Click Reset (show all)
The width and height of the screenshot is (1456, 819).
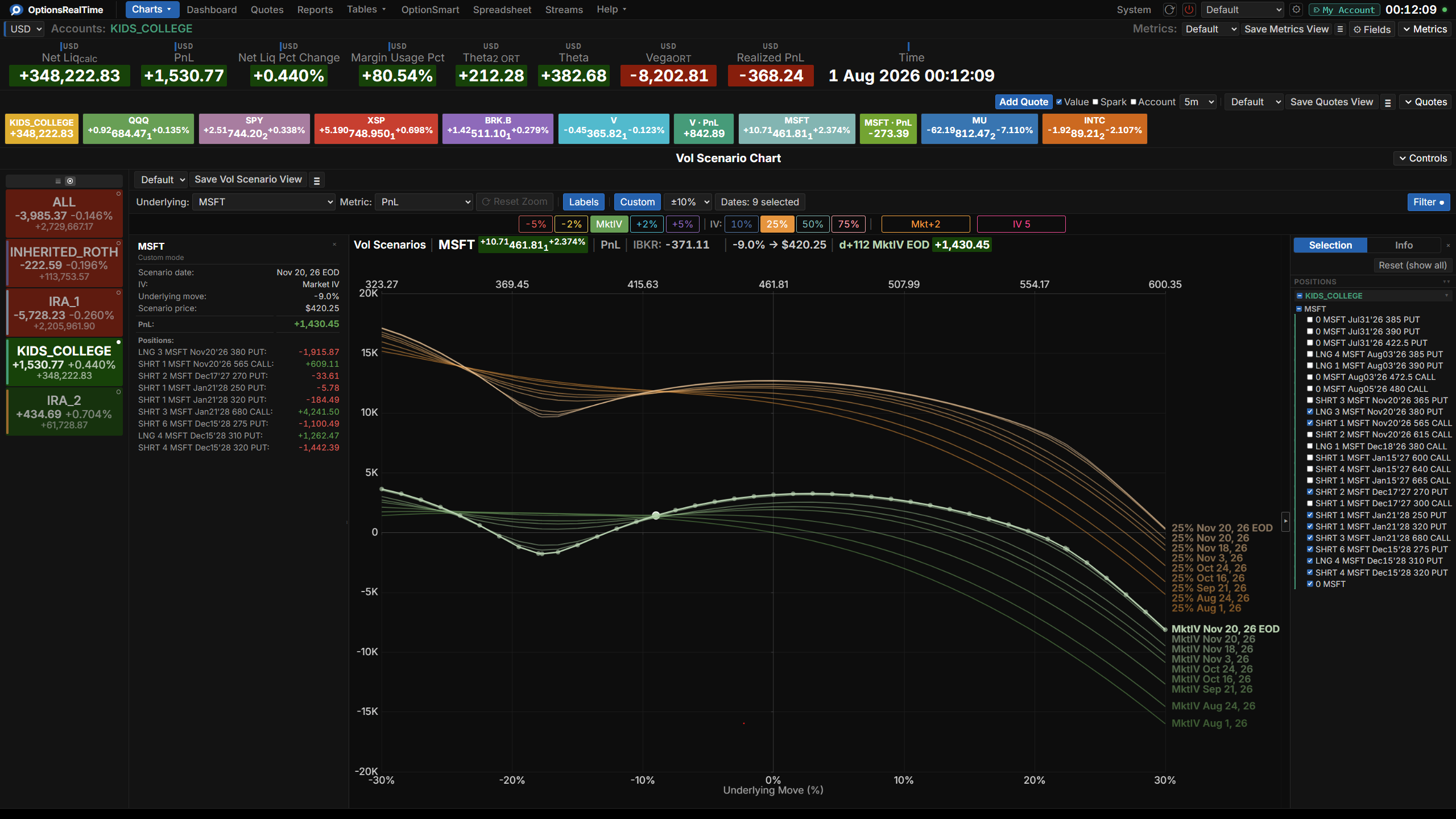tap(1413, 266)
